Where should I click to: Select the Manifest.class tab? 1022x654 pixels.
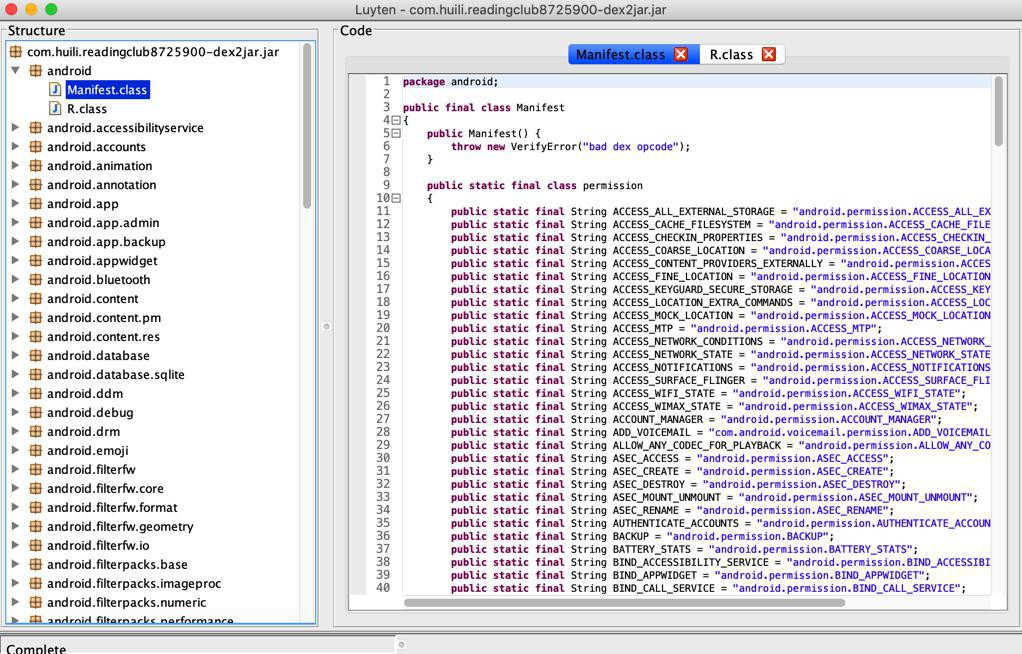(620, 55)
